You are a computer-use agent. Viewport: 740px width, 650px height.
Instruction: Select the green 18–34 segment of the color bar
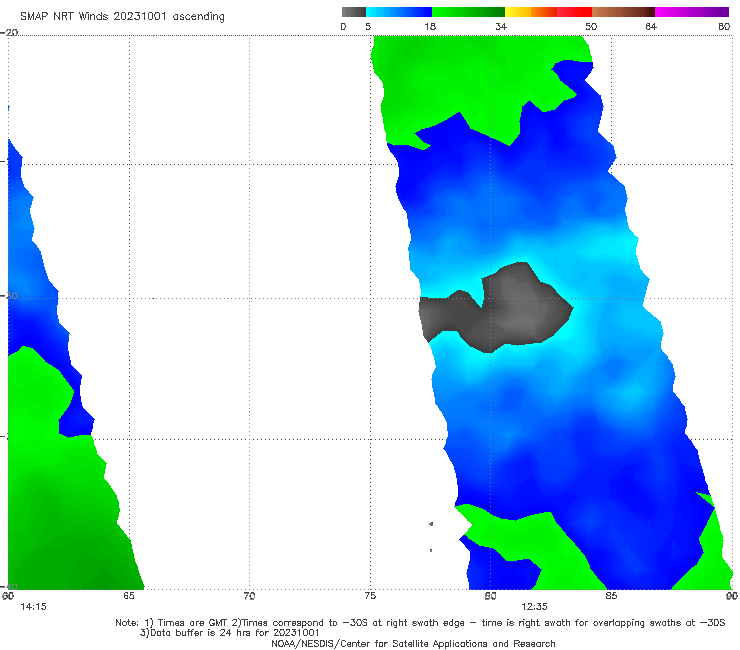tap(468, 12)
